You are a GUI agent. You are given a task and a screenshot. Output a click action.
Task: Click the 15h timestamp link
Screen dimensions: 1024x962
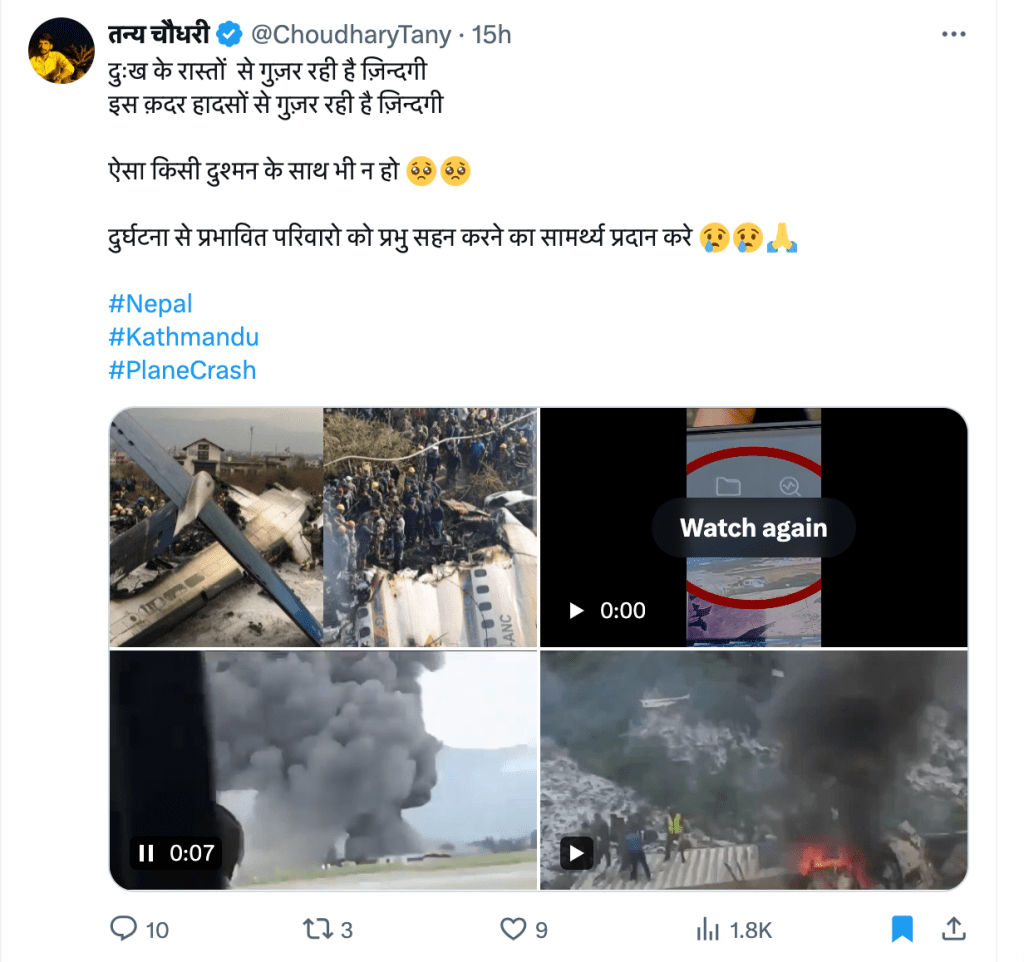tap(491, 35)
